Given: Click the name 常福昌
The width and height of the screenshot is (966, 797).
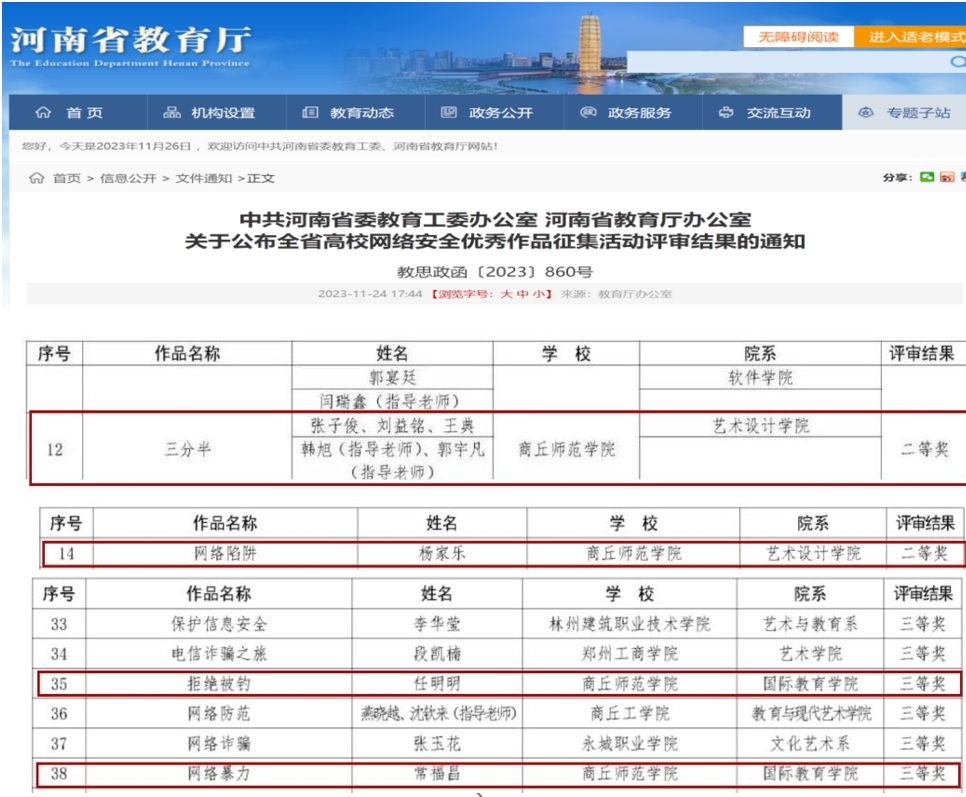Looking at the screenshot, I should [437, 774].
